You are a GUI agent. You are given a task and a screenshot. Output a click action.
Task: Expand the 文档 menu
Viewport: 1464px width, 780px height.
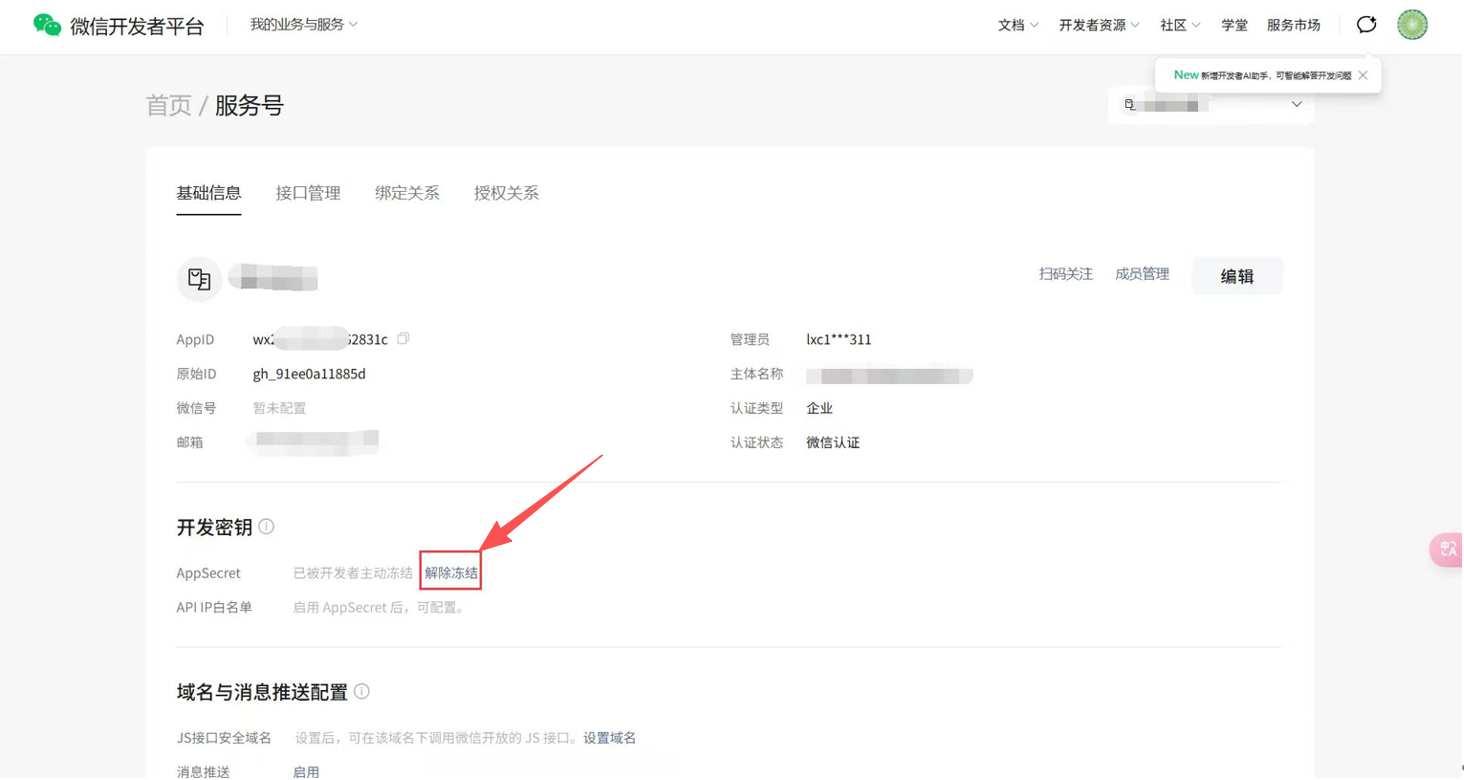coord(1018,25)
